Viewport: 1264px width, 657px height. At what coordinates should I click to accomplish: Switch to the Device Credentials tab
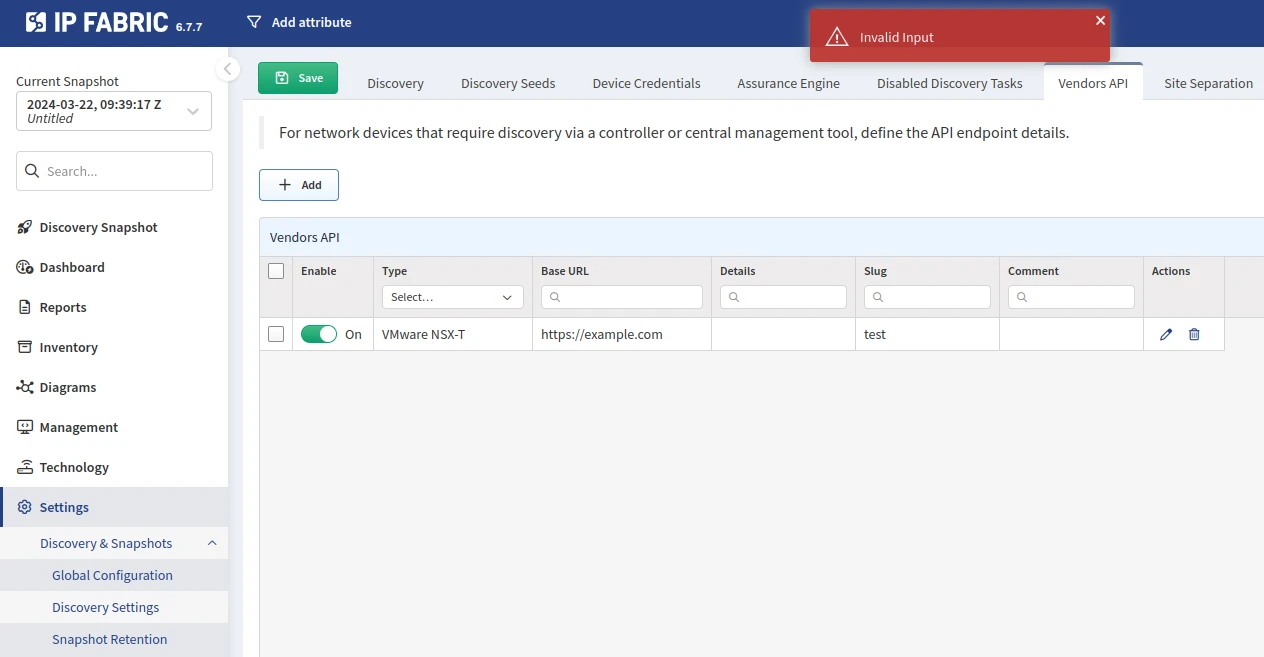(645, 83)
